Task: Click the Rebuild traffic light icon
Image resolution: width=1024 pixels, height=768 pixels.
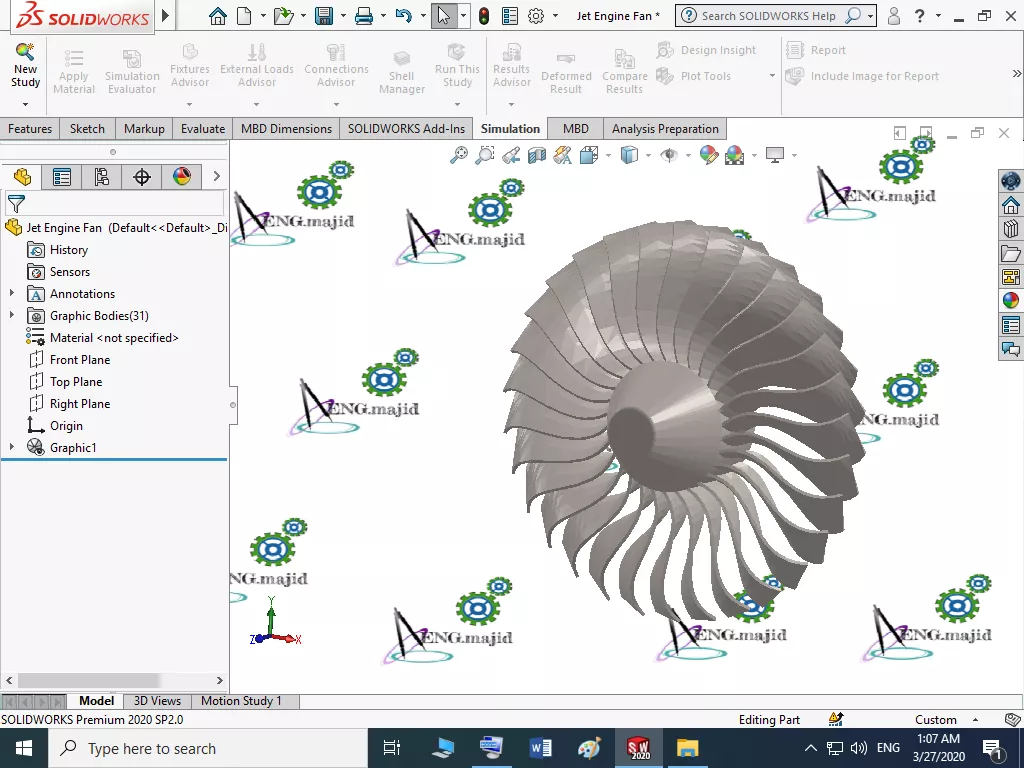Action: point(484,16)
